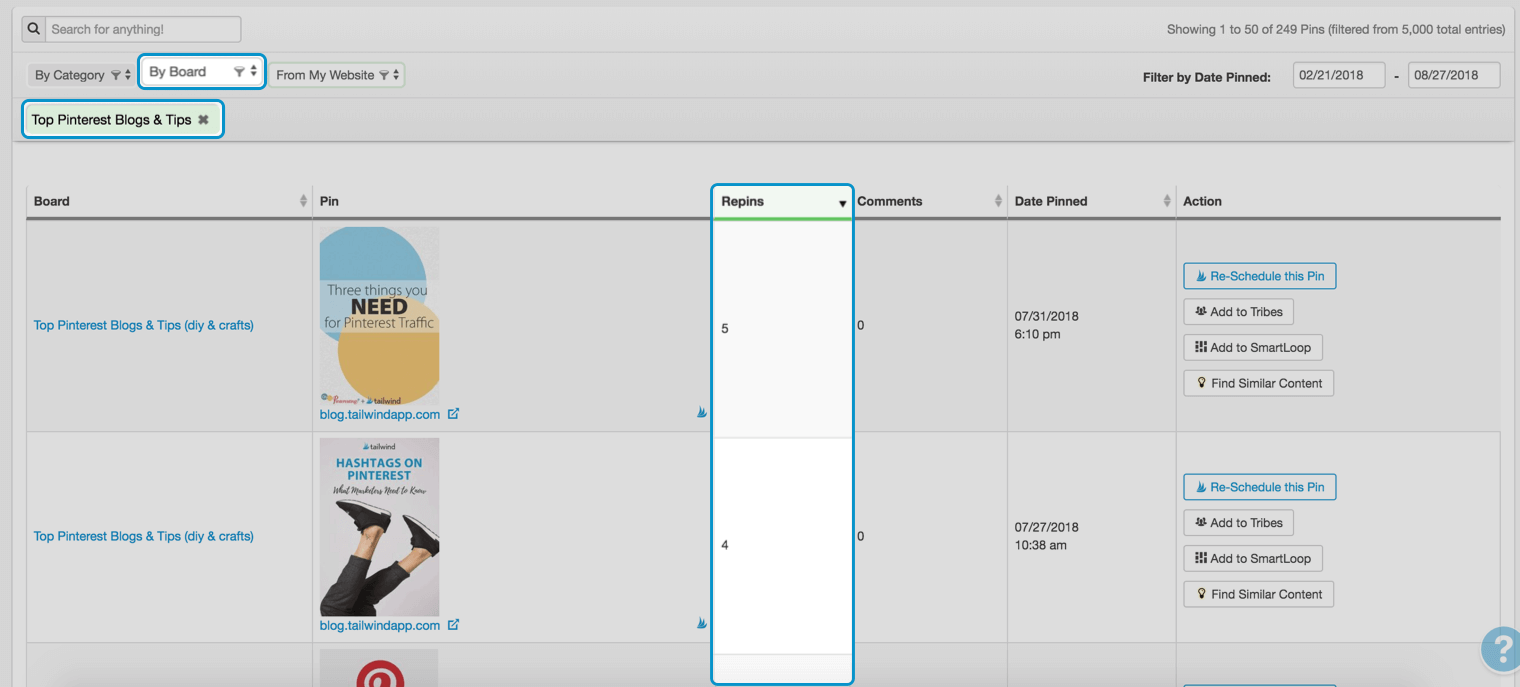Click external link icon under first pin
Viewport: 1520px width, 687px height.
pos(453,413)
